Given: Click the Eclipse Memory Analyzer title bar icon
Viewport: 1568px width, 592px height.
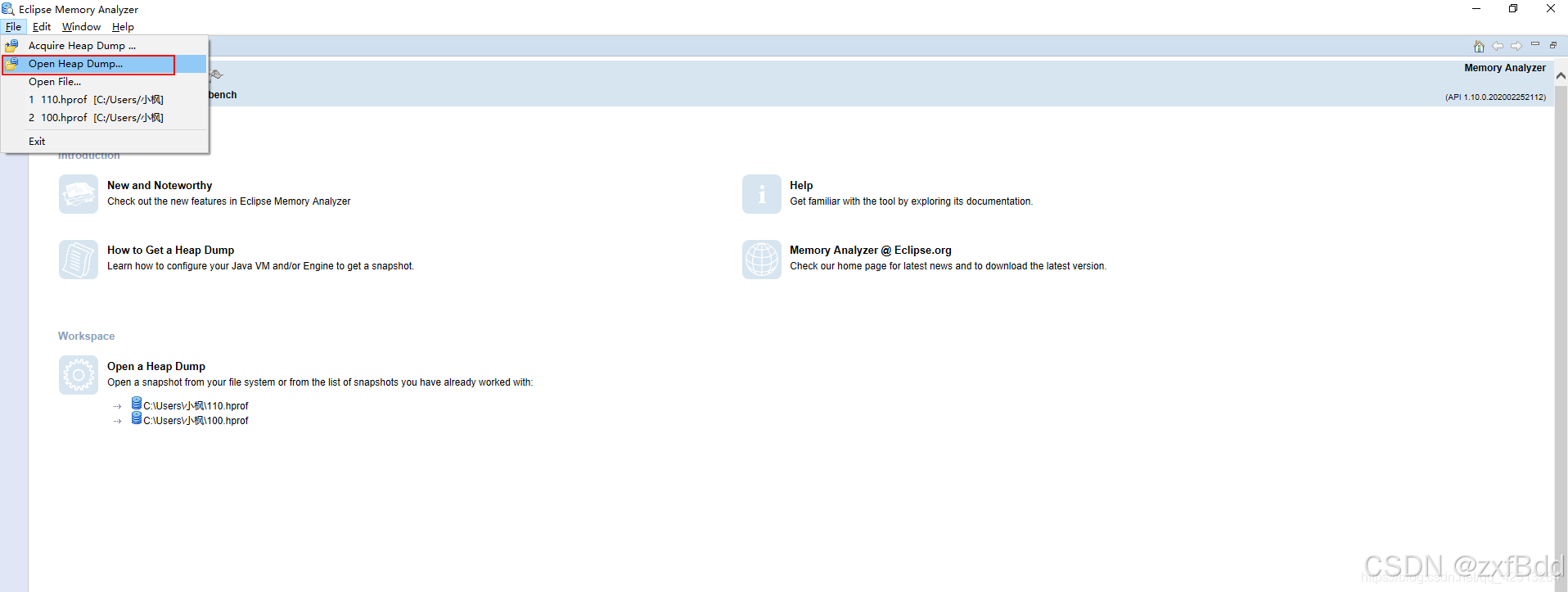Looking at the screenshot, I should pyautogui.click(x=8, y=9).
